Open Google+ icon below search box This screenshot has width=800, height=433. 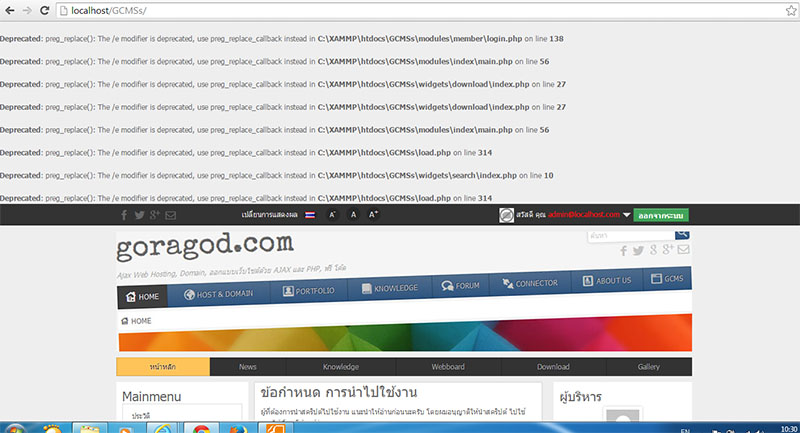point(667,249)
